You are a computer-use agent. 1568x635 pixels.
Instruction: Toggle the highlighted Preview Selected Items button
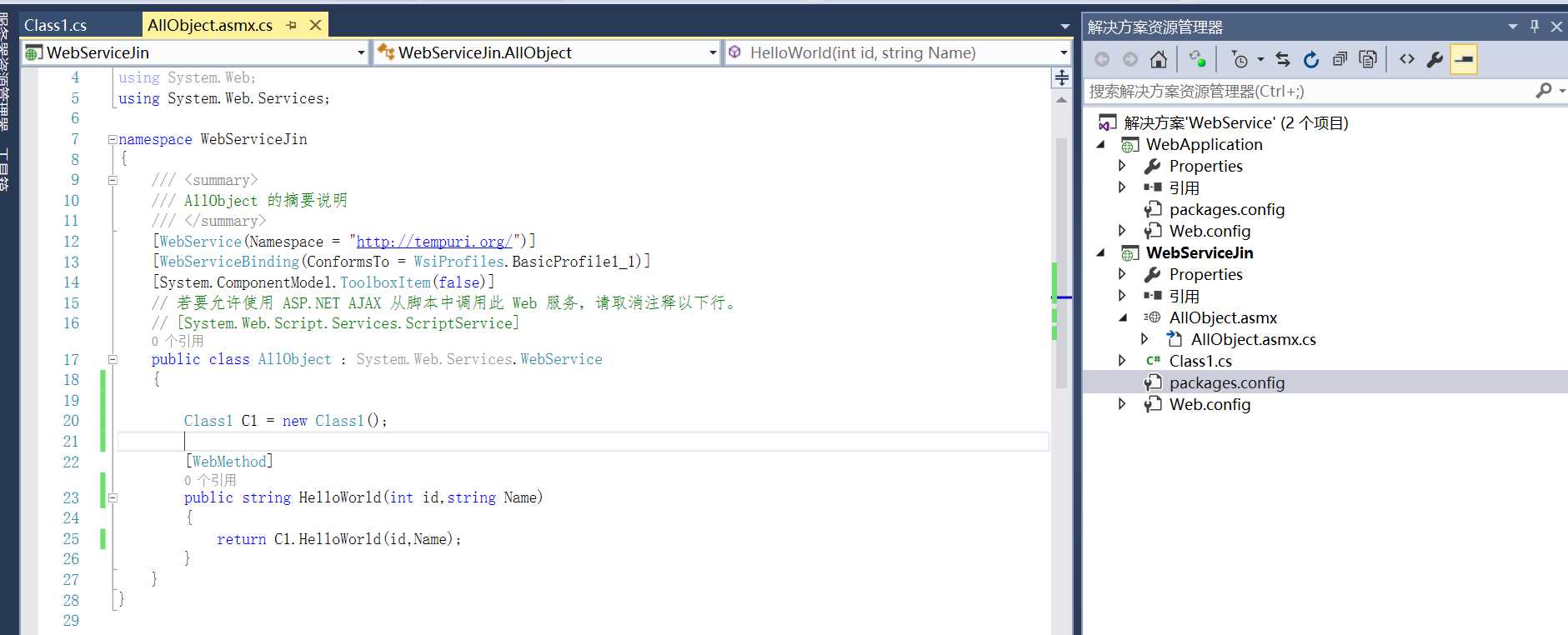pyautogui.click(x=1464, y=59)
